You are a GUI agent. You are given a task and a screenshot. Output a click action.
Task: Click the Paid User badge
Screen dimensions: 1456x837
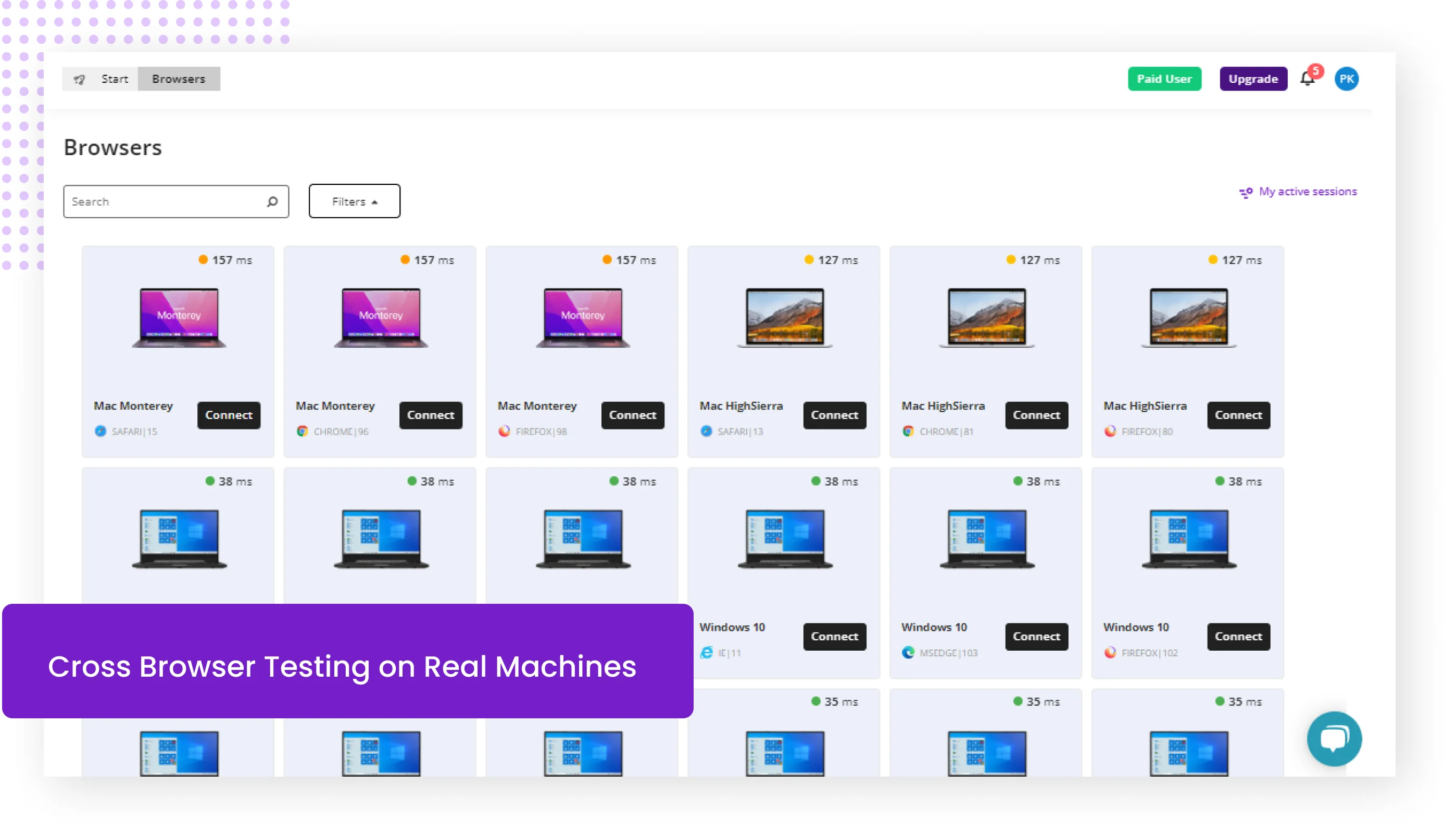click(x=1164, y=79)
